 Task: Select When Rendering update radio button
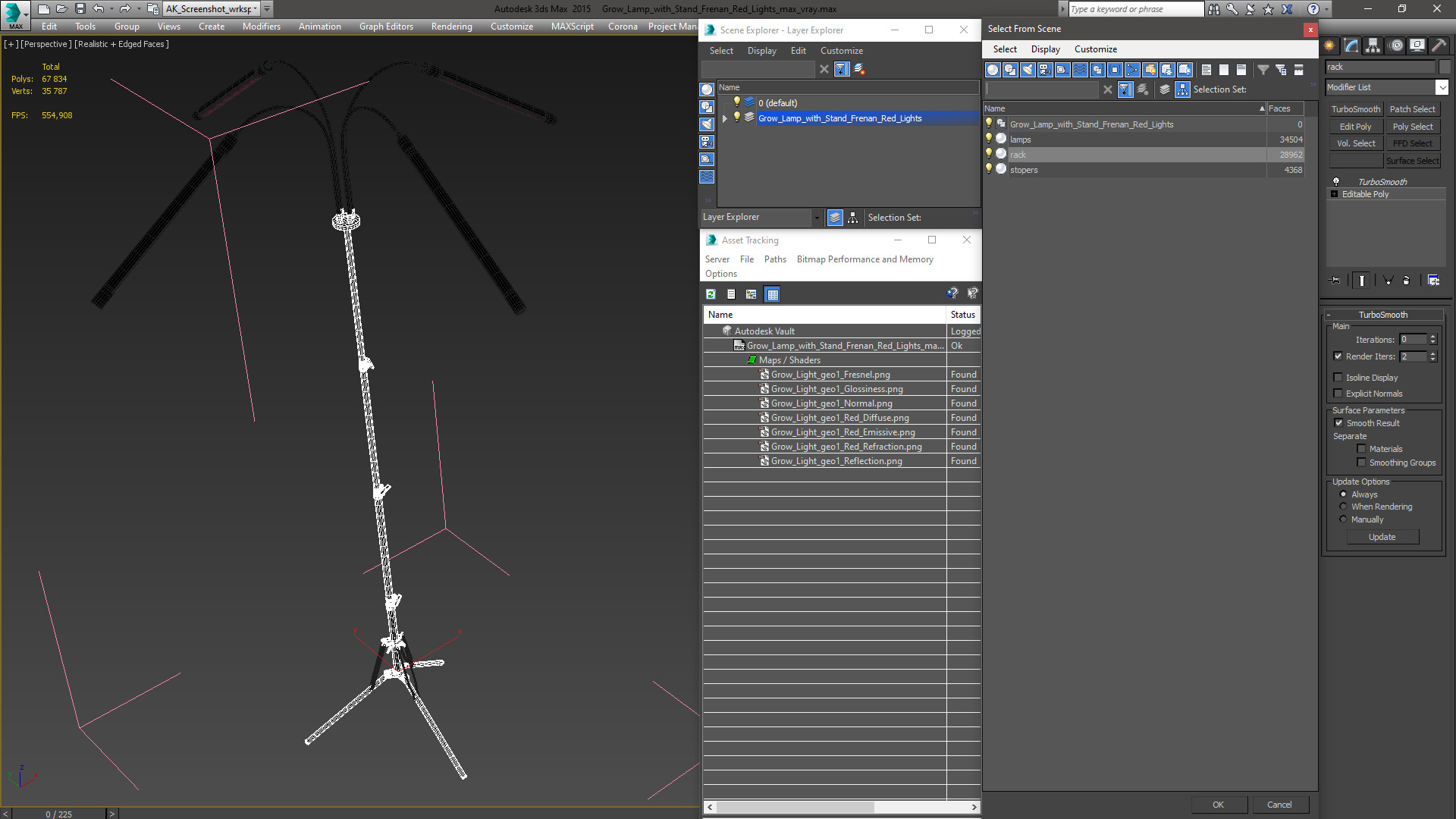coord(1343,506)
